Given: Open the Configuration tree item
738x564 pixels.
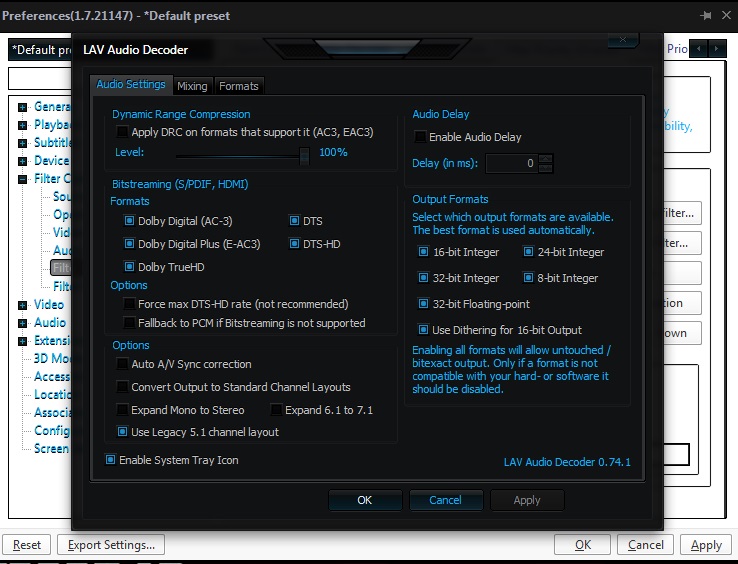Looking at the screenshot, I should [52, 430].
